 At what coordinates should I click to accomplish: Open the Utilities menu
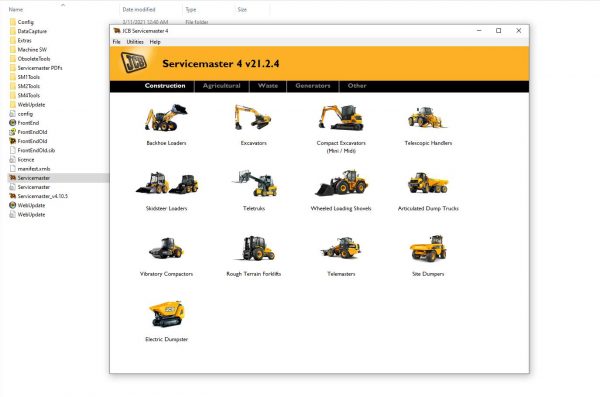(x=135, y=42)
